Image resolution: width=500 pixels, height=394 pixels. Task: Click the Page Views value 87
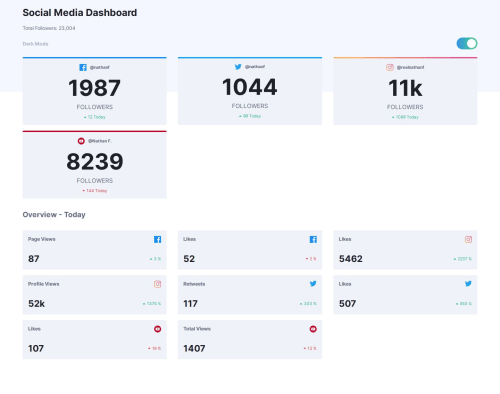pyautogui.click(x=34, y=259)
